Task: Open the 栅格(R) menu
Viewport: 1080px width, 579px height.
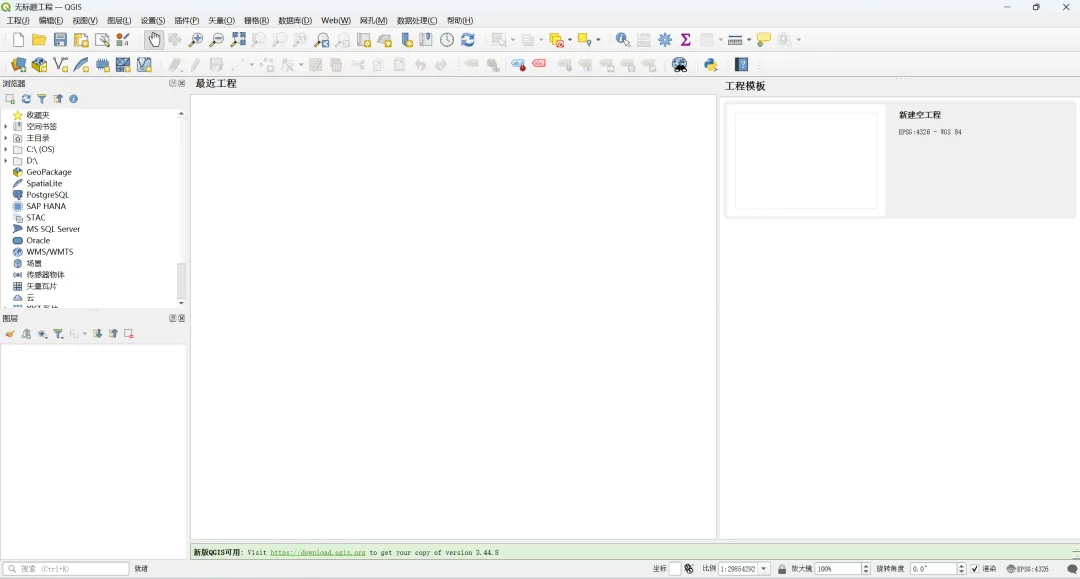Action: point(256,21)
